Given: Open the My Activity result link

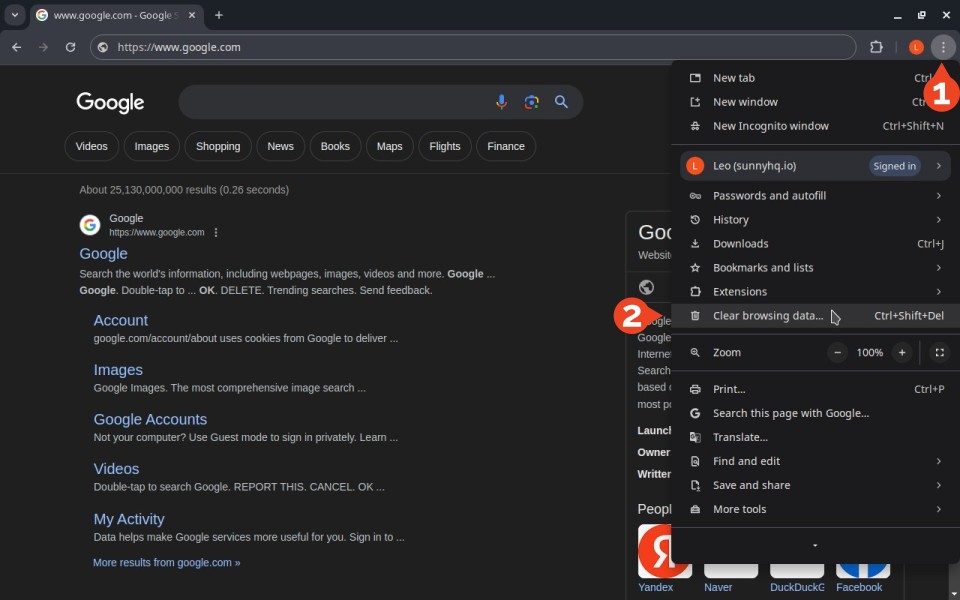Looking at the screenshot, I should pyautogui.click(x=129, y=519).
